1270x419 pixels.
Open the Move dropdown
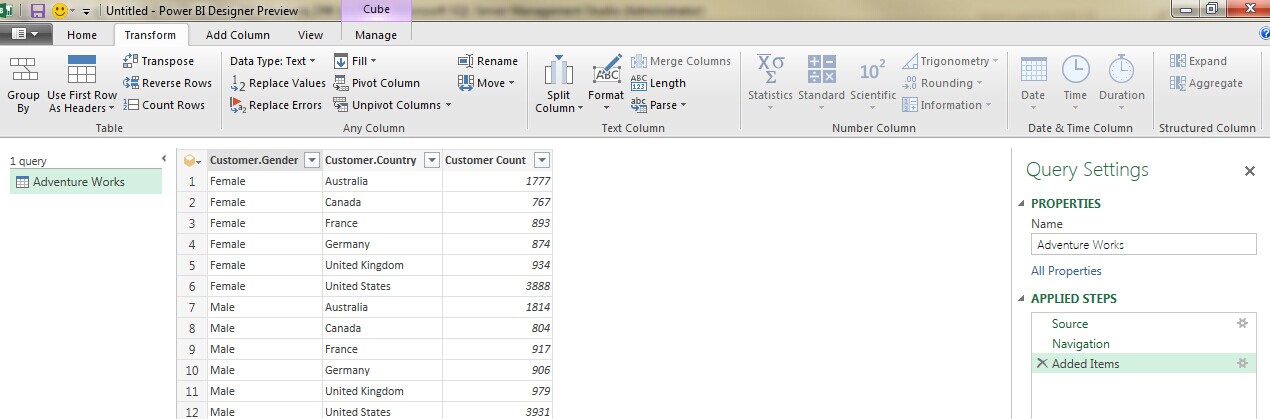tap(486, 83)
